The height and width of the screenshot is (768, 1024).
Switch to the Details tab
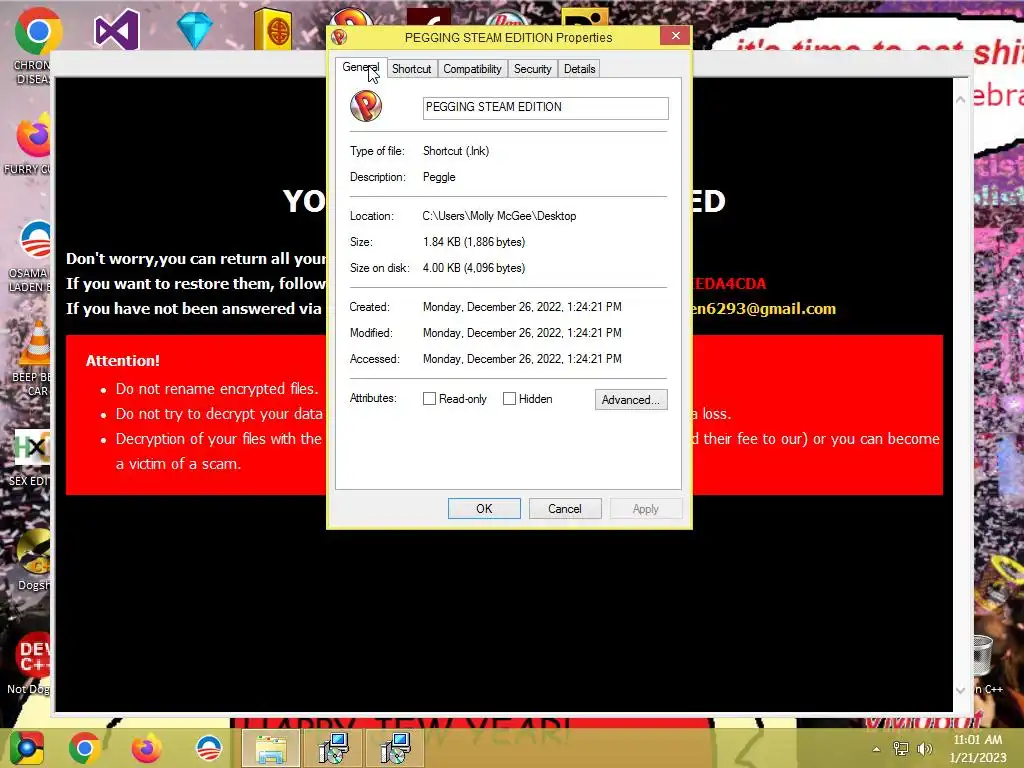click(579, 69)
